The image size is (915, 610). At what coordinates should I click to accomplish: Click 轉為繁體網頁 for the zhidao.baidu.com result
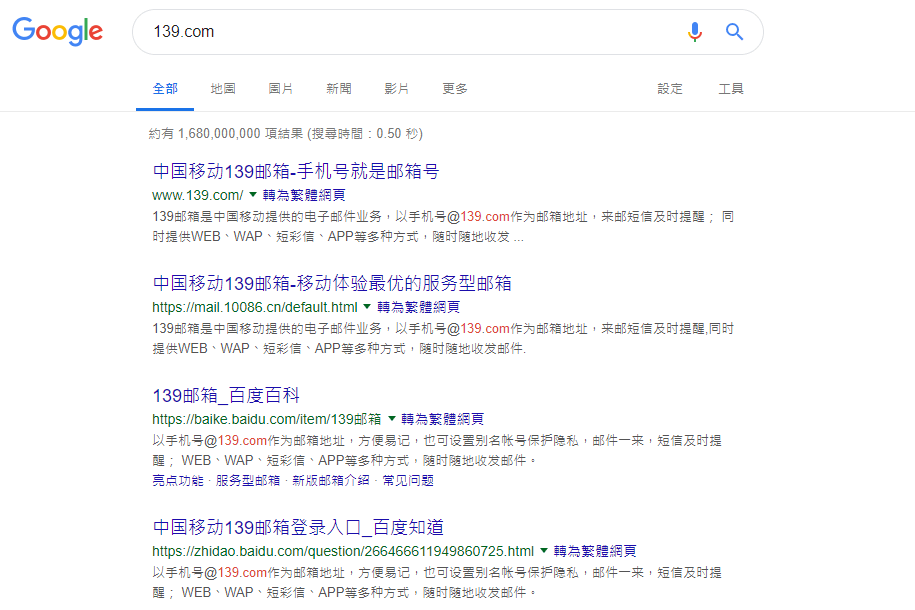click(x=595, y=551)
